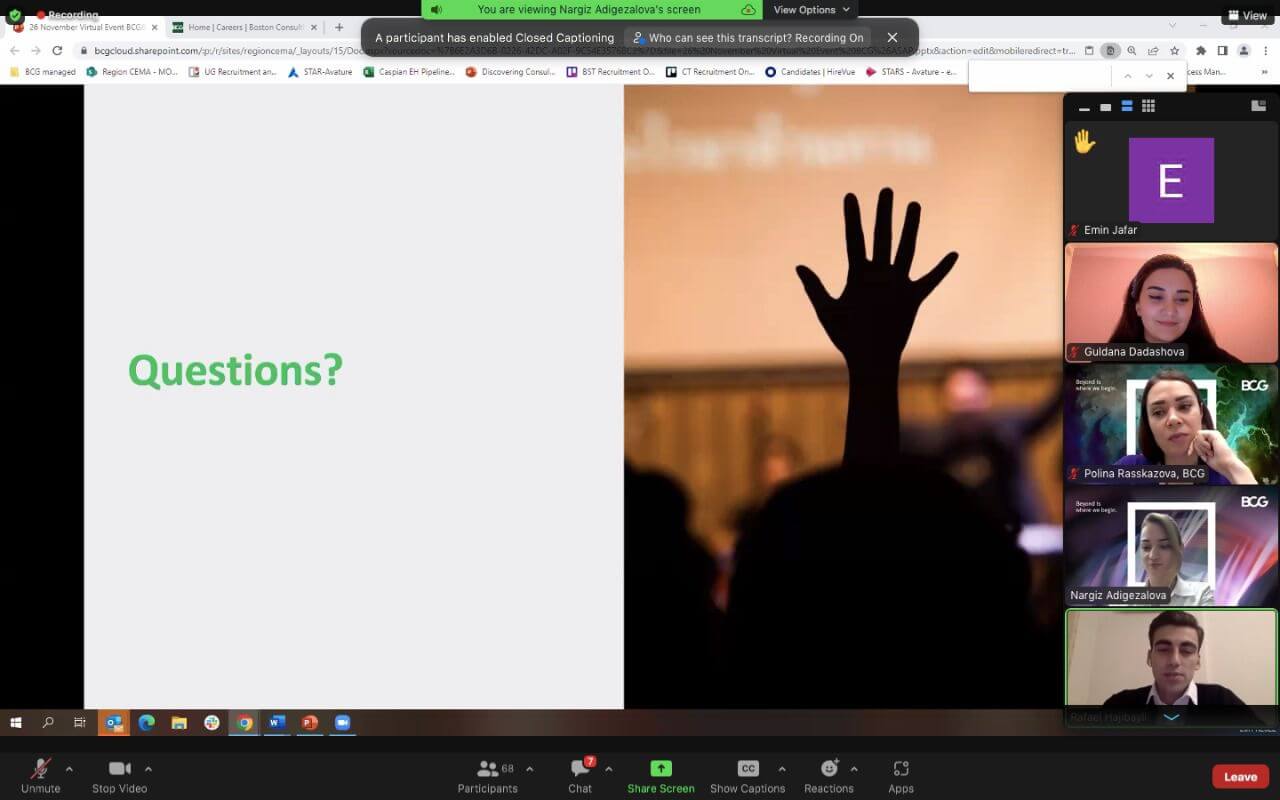
Task: Select Guldana Dadashova's video thumbnail
Action: 1171,302
